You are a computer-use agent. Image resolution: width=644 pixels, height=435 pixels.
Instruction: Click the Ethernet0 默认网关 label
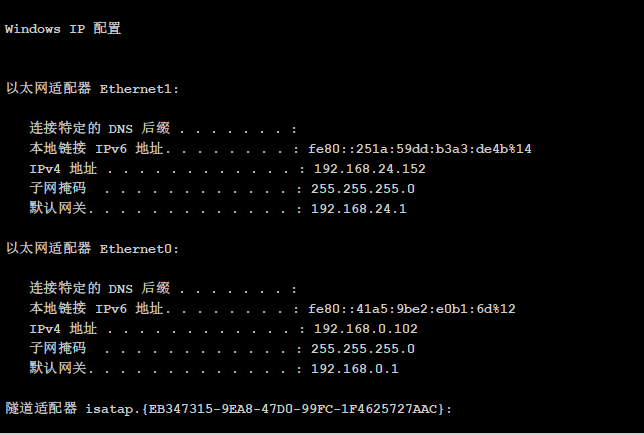(x=58, y=368)
